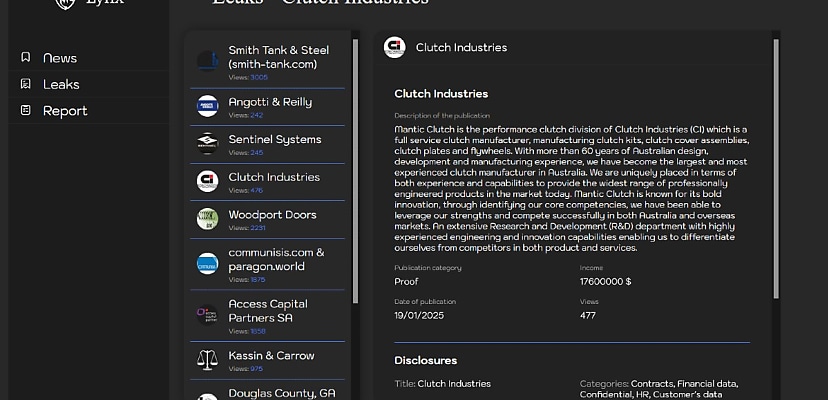Click the Report form icon
The image size is (828, 400).
point(25,110)
